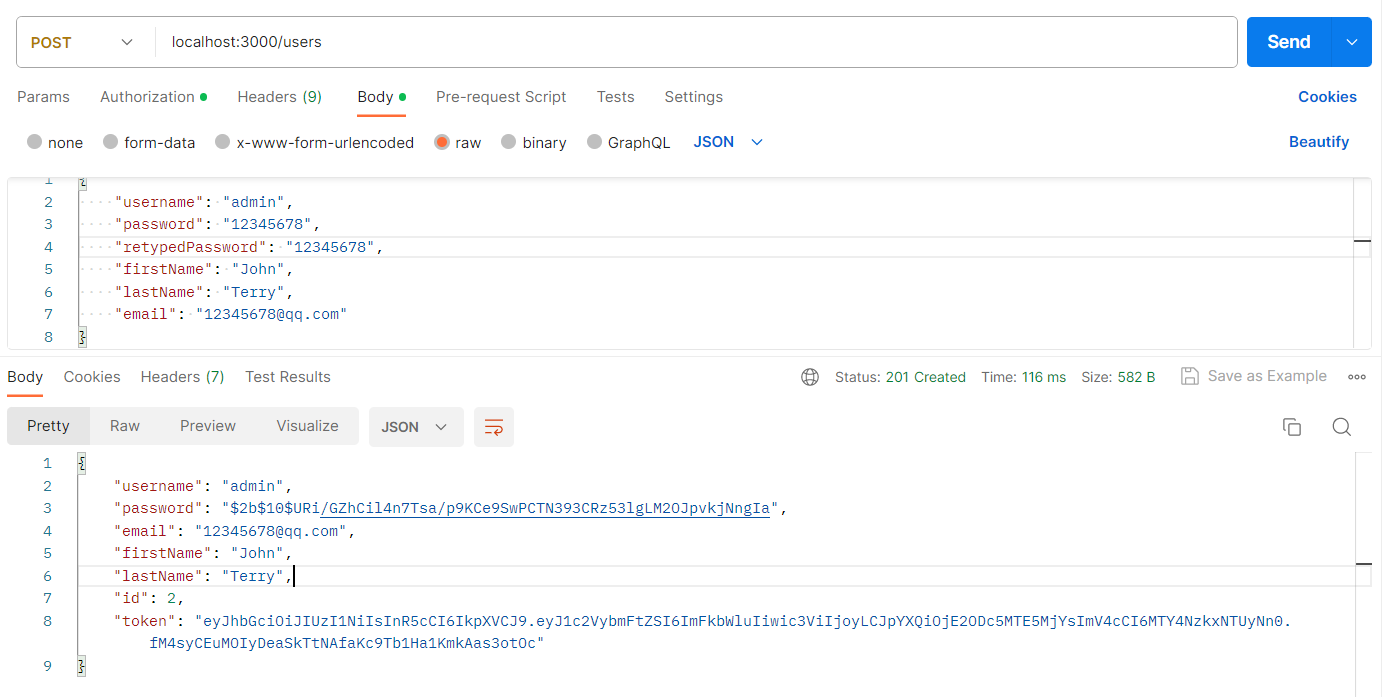This screenshot has height=697, width=1387.
Task: Click the Send button
Action: pos(1288,42)
